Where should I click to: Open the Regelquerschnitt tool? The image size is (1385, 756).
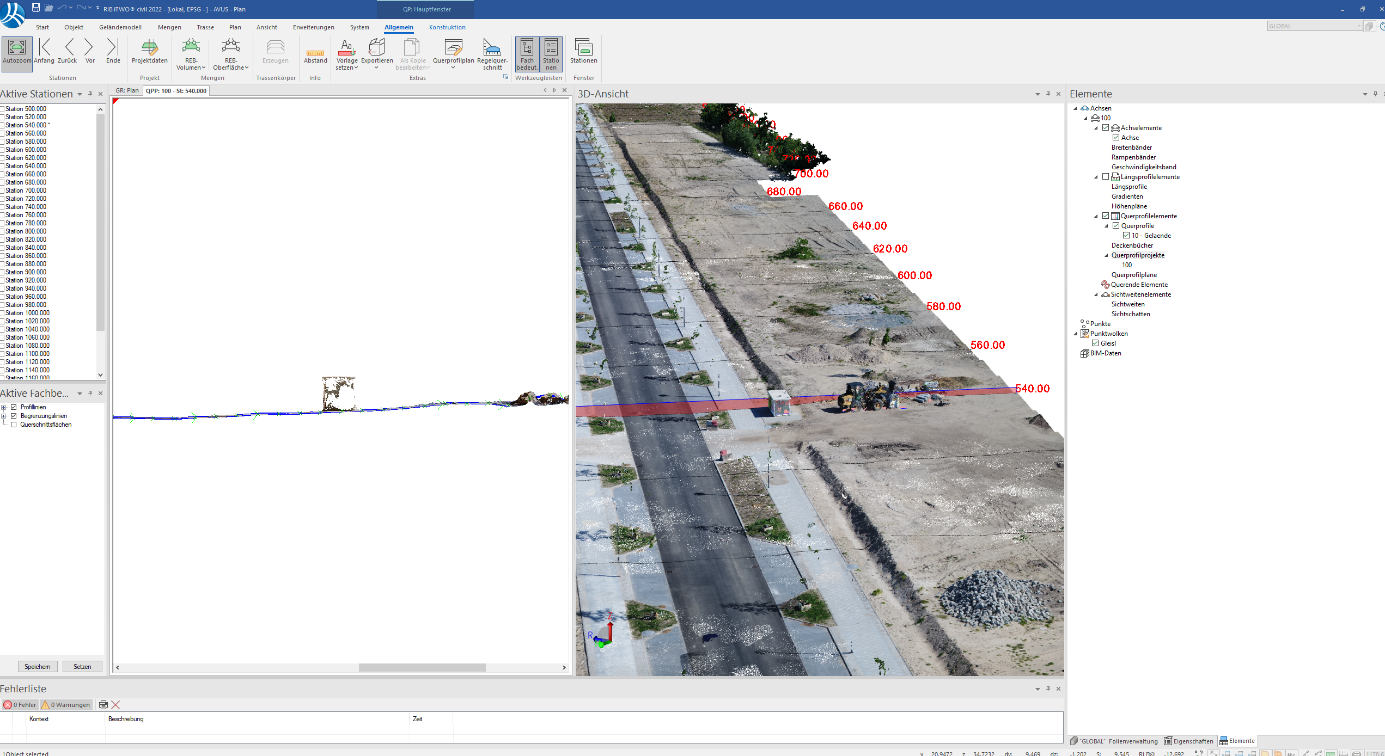492,52
